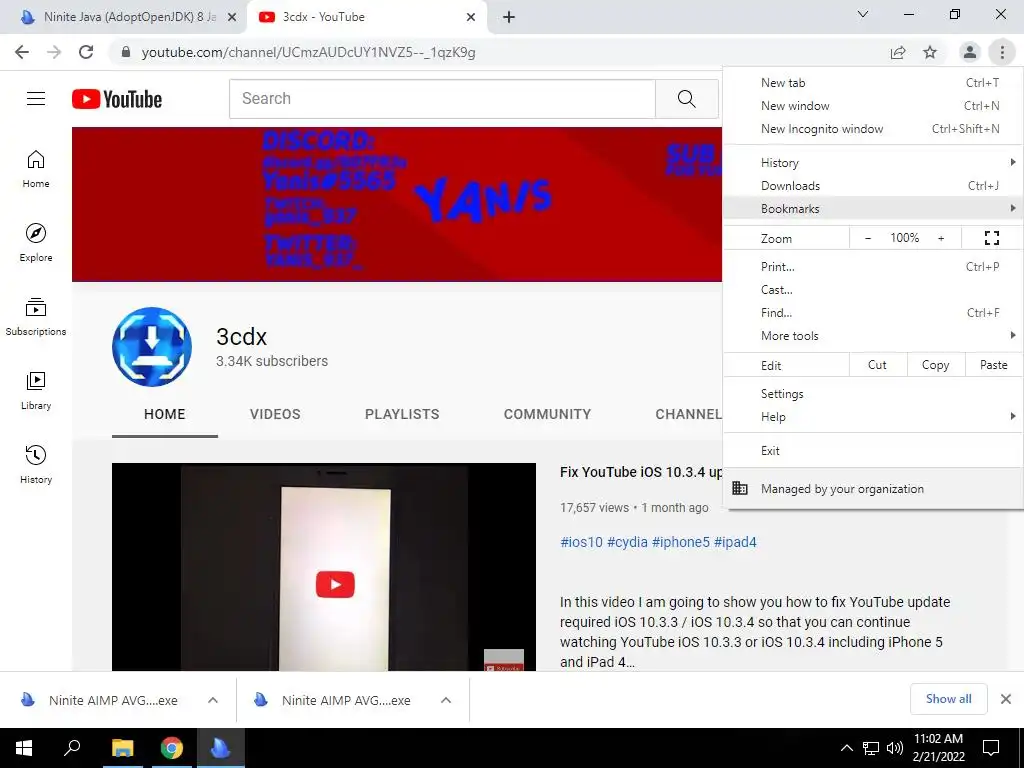Click the #ios10 hashtag link
This screenshot has height=768, width=1024.
(581, 542)
